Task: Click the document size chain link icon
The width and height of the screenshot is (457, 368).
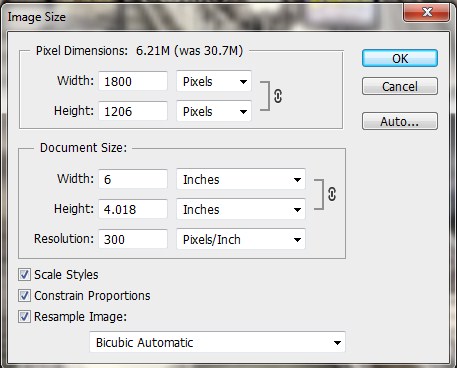Action: click(332, 194)
